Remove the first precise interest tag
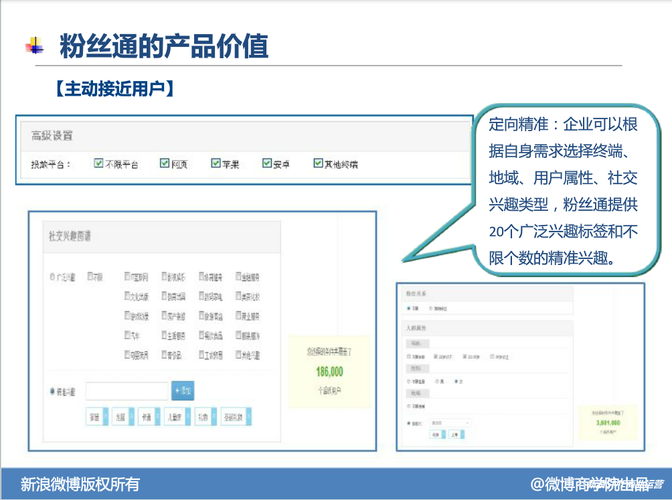 pyautogui.click(x=105, y=416)
